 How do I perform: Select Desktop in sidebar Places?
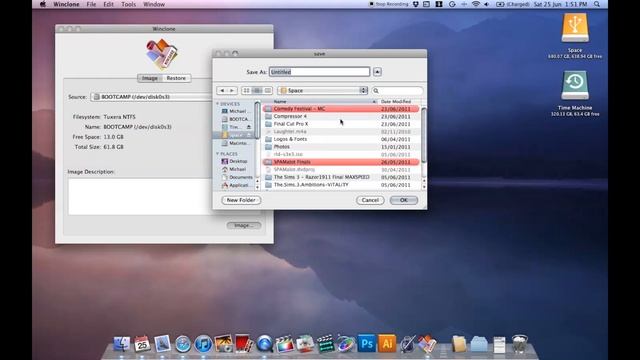pos(235,161)
